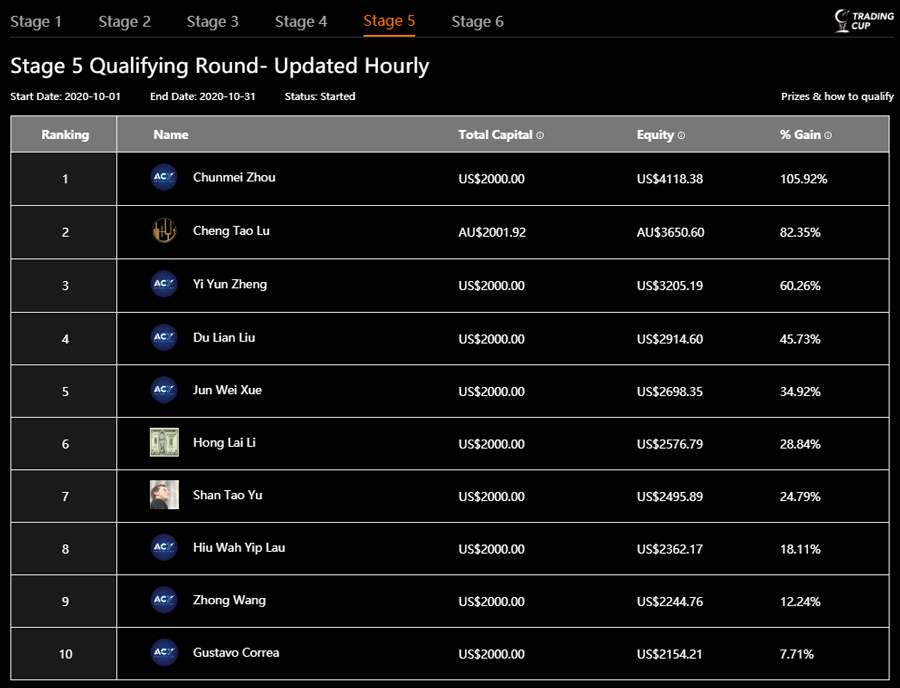
Task: Click Shan Tao Yu's profile photo icon
Action: [163, 495]
